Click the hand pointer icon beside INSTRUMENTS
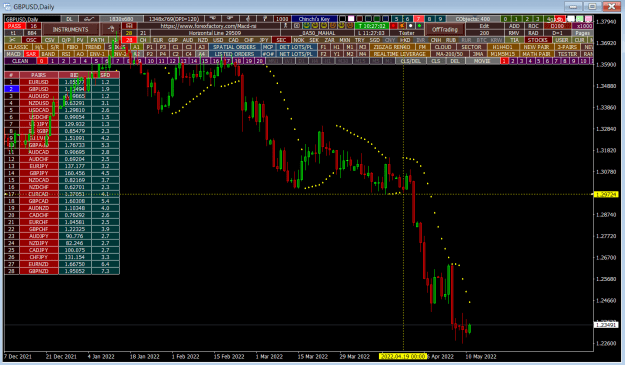Viewport: 625px width, 365px height. pos(112,29)
